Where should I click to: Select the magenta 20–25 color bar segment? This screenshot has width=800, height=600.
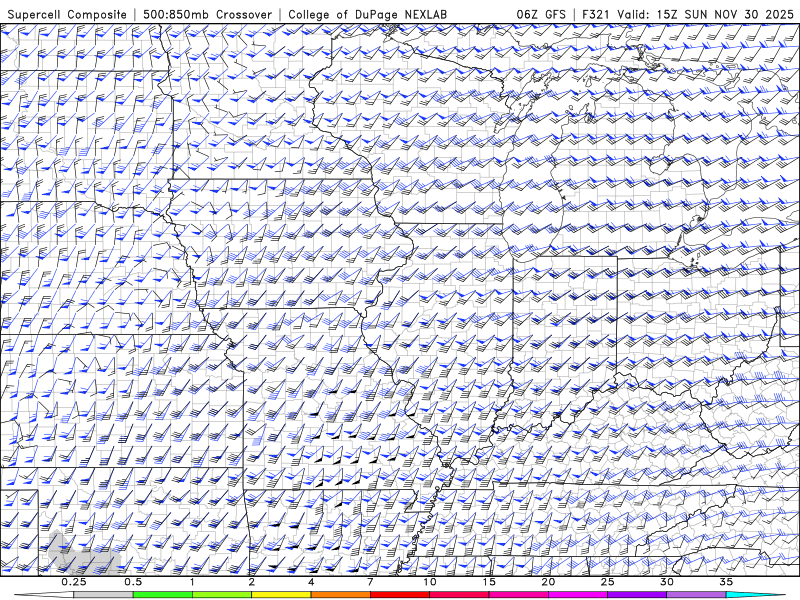pos(578,595)
